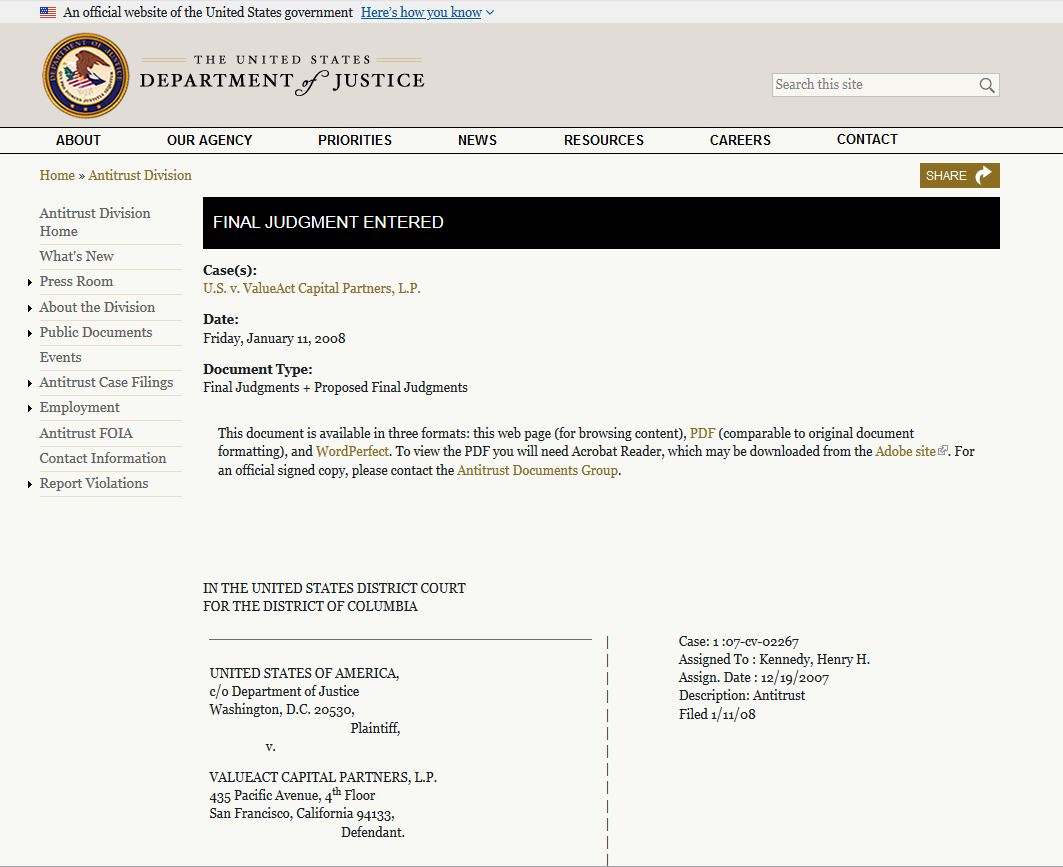The image size is (1063, 867).
Task: Click the search magnifying glass icon
Action: point(986,86)
